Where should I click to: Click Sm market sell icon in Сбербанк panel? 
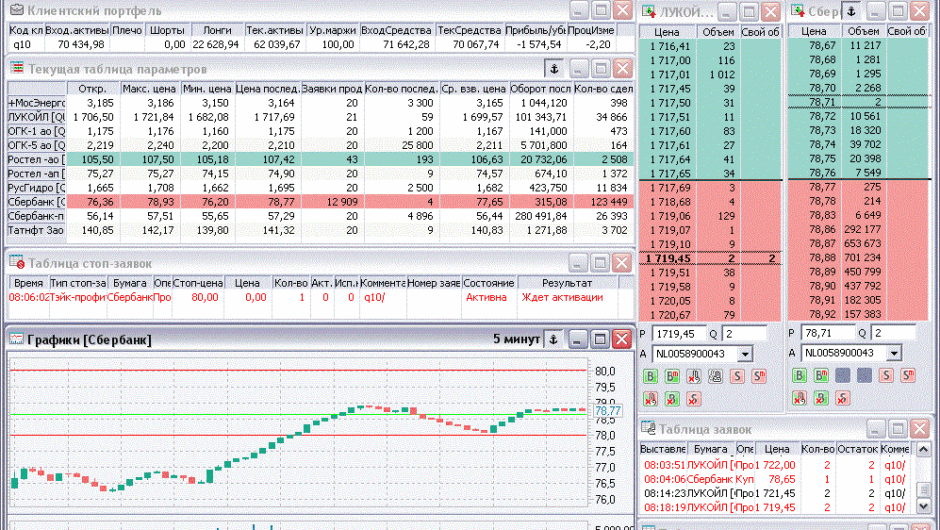907,376
